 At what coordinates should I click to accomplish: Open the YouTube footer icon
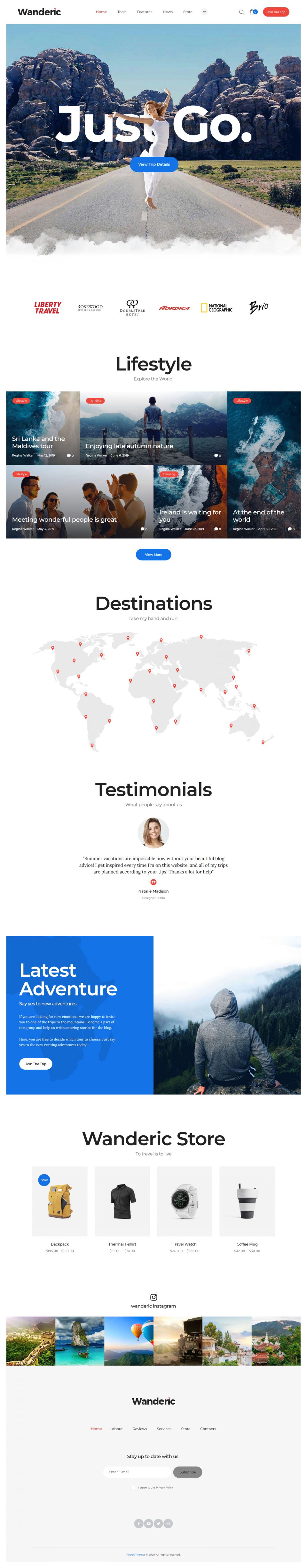coord(149,1523)
